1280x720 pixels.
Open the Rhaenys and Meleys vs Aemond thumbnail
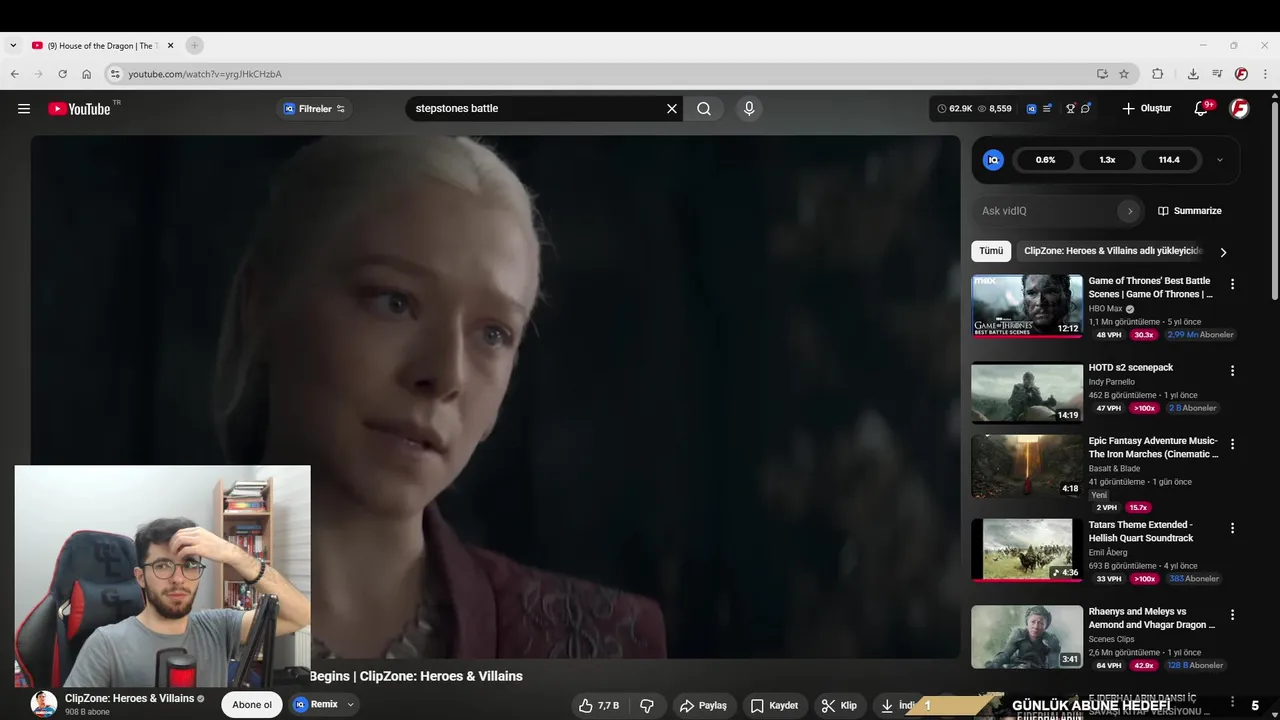(x=1027, y=637)
